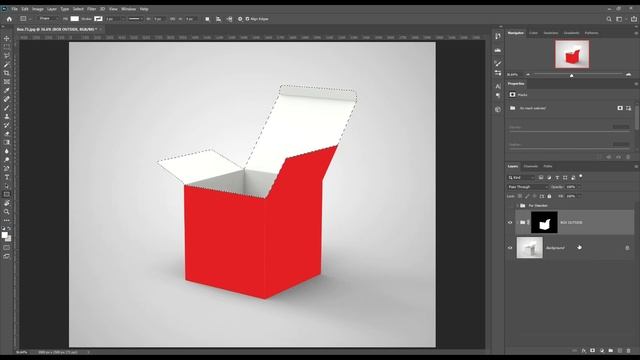Add layer mask from Layers panel footer
The image size is (640, 360).
tap(593, 351)
